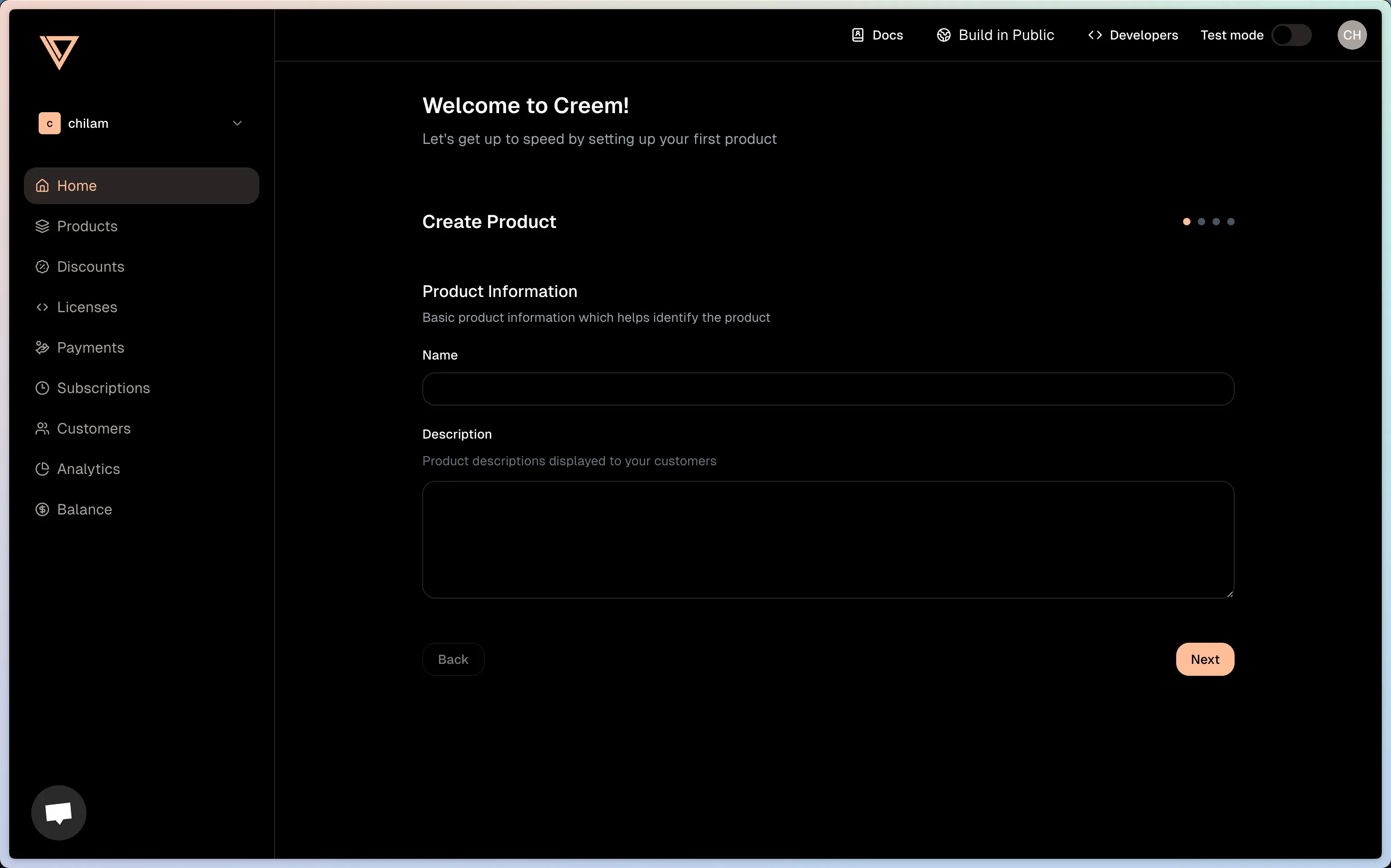Screen dimensions: 1391x868
Task: Click the Build in Public globe icon
Action: click(x=943, y=35)
